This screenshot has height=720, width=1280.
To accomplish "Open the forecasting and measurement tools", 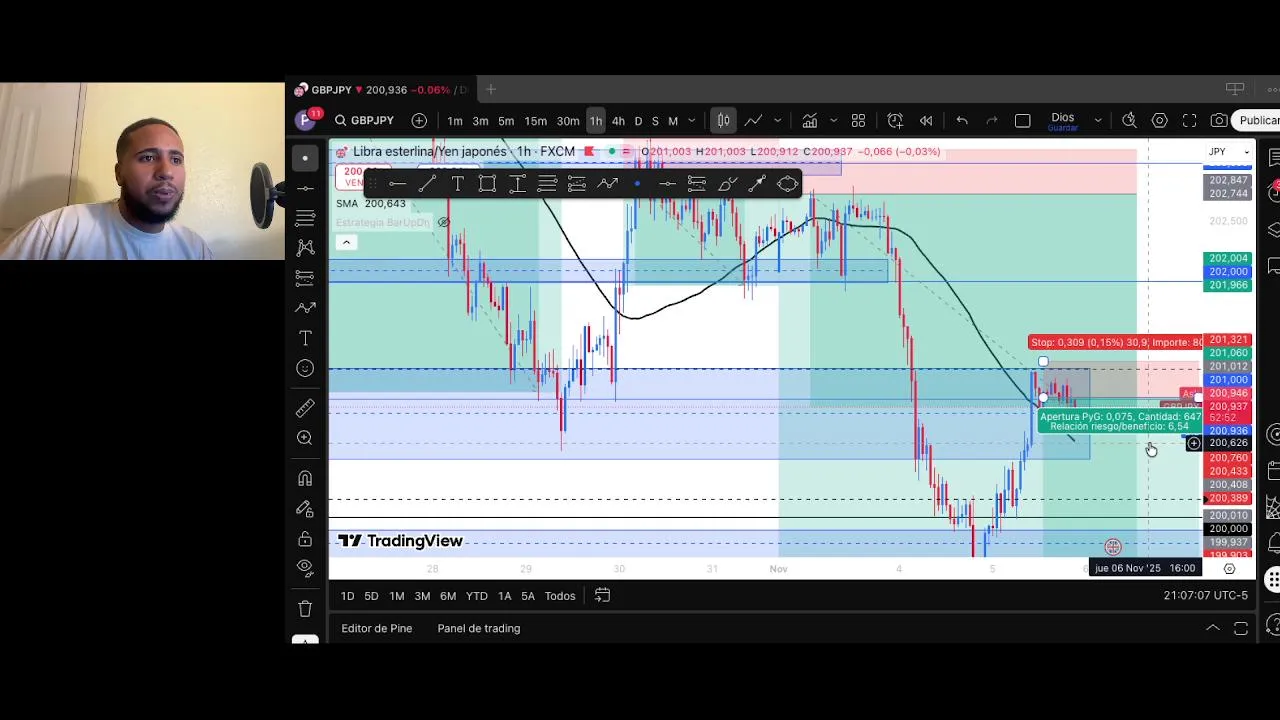I will pos(305,278).
